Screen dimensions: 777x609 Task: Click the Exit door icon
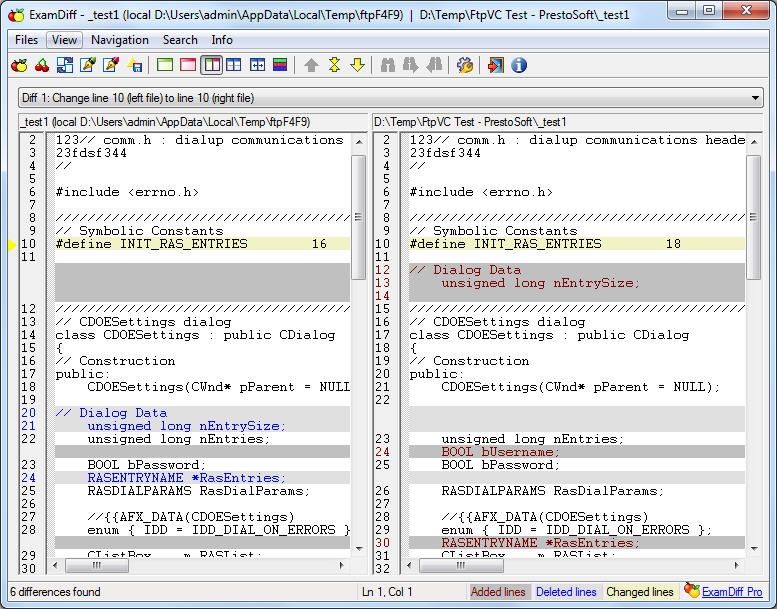pos(496,65)
